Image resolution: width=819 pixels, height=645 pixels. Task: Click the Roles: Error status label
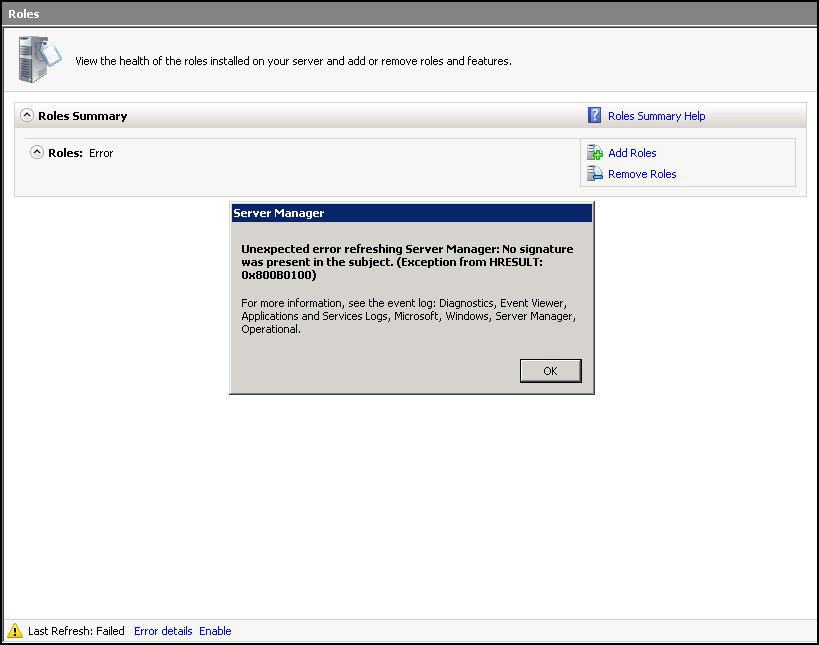(x=80, y=153)
